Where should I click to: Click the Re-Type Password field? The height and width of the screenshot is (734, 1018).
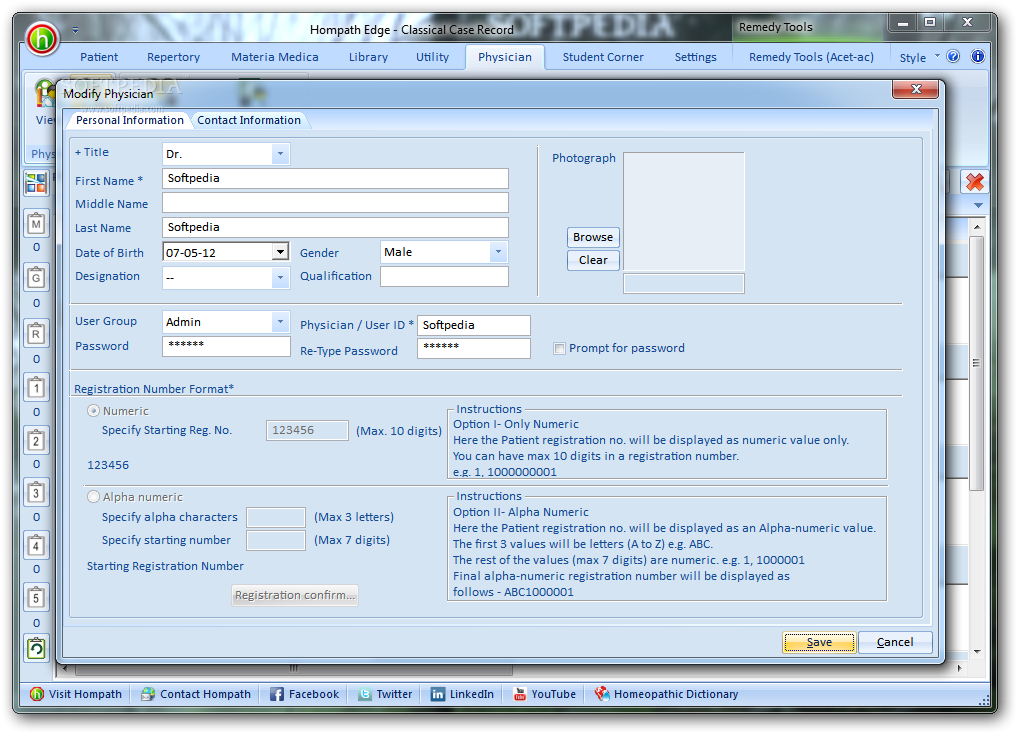click(x=474, y=349)
